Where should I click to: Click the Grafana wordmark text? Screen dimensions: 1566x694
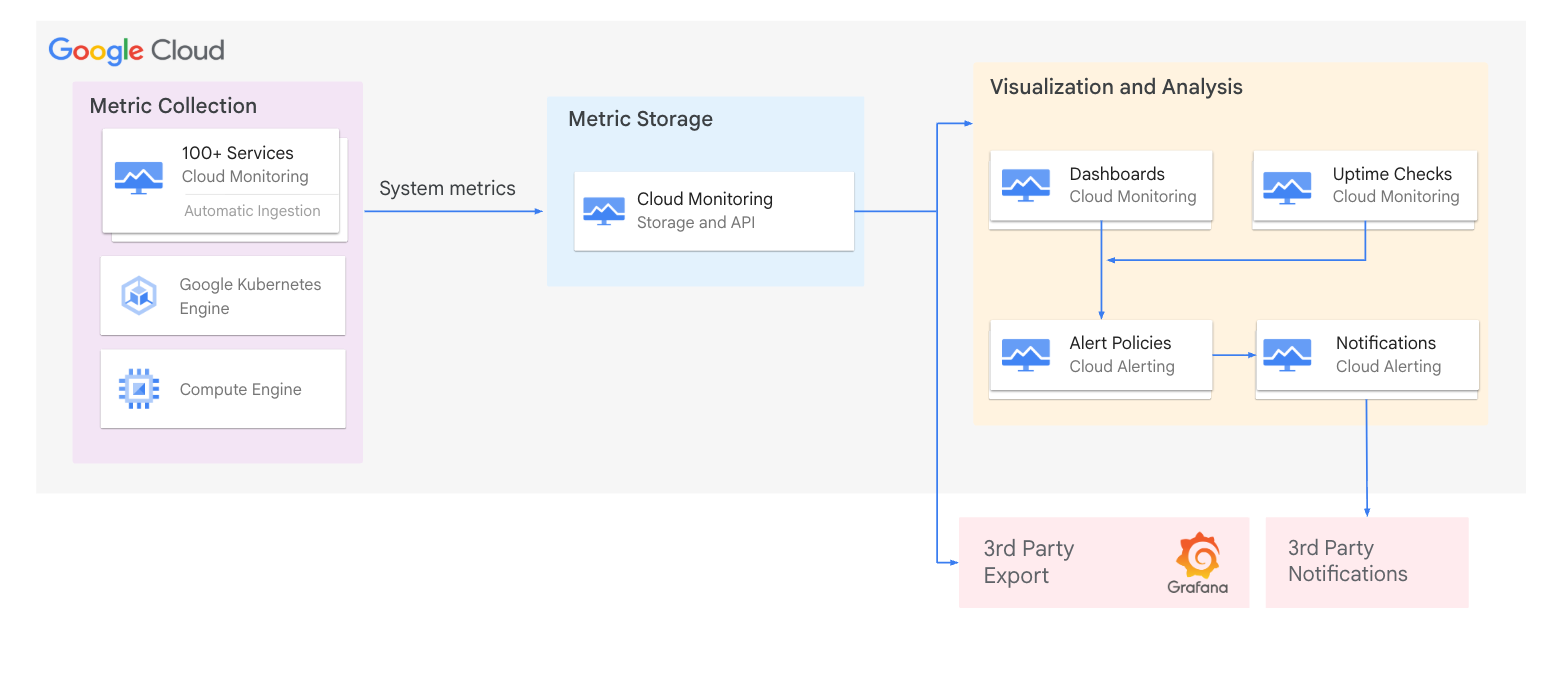(x=1198, y=587)
